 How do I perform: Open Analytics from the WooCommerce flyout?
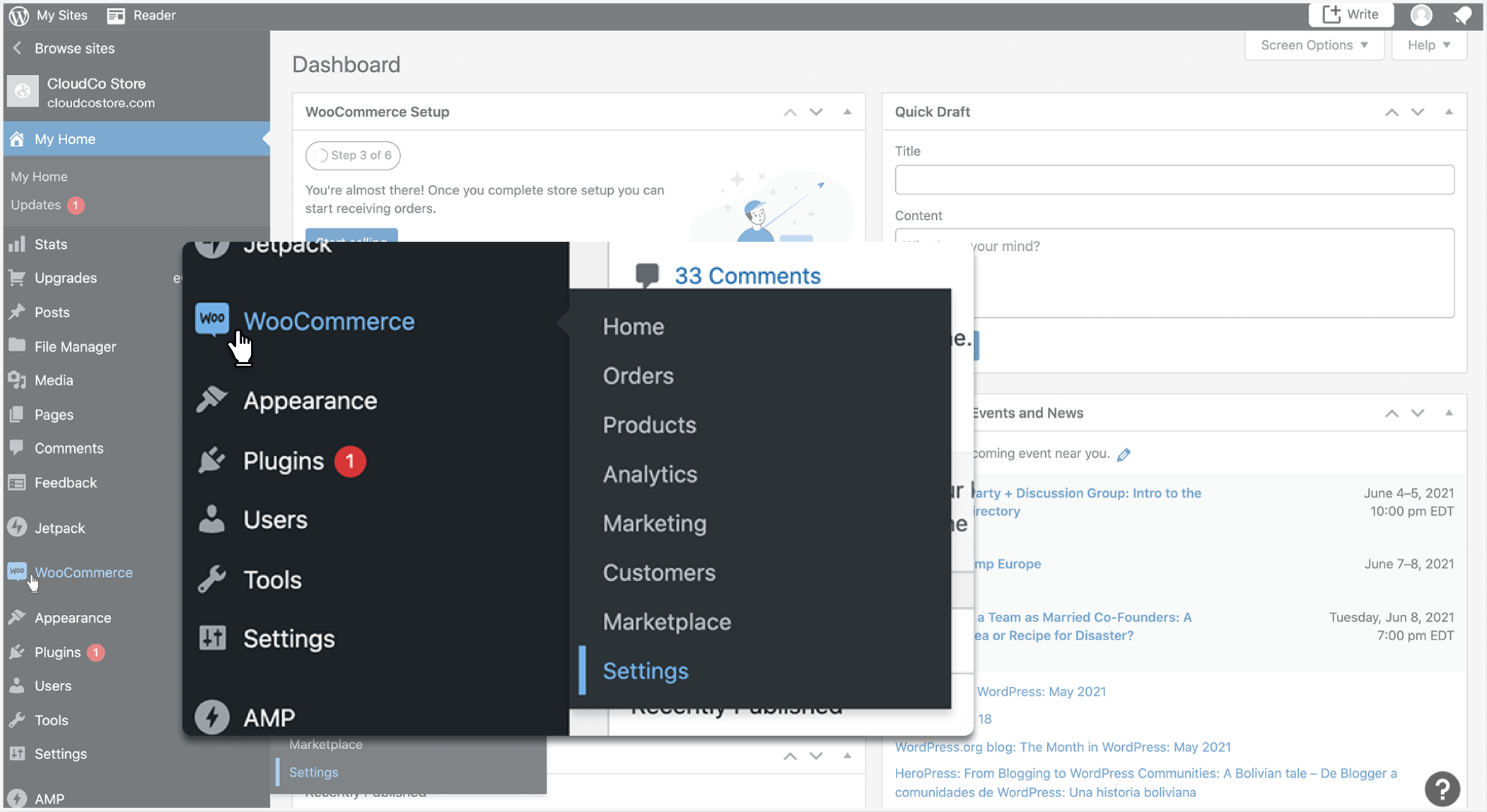(650, 474)
